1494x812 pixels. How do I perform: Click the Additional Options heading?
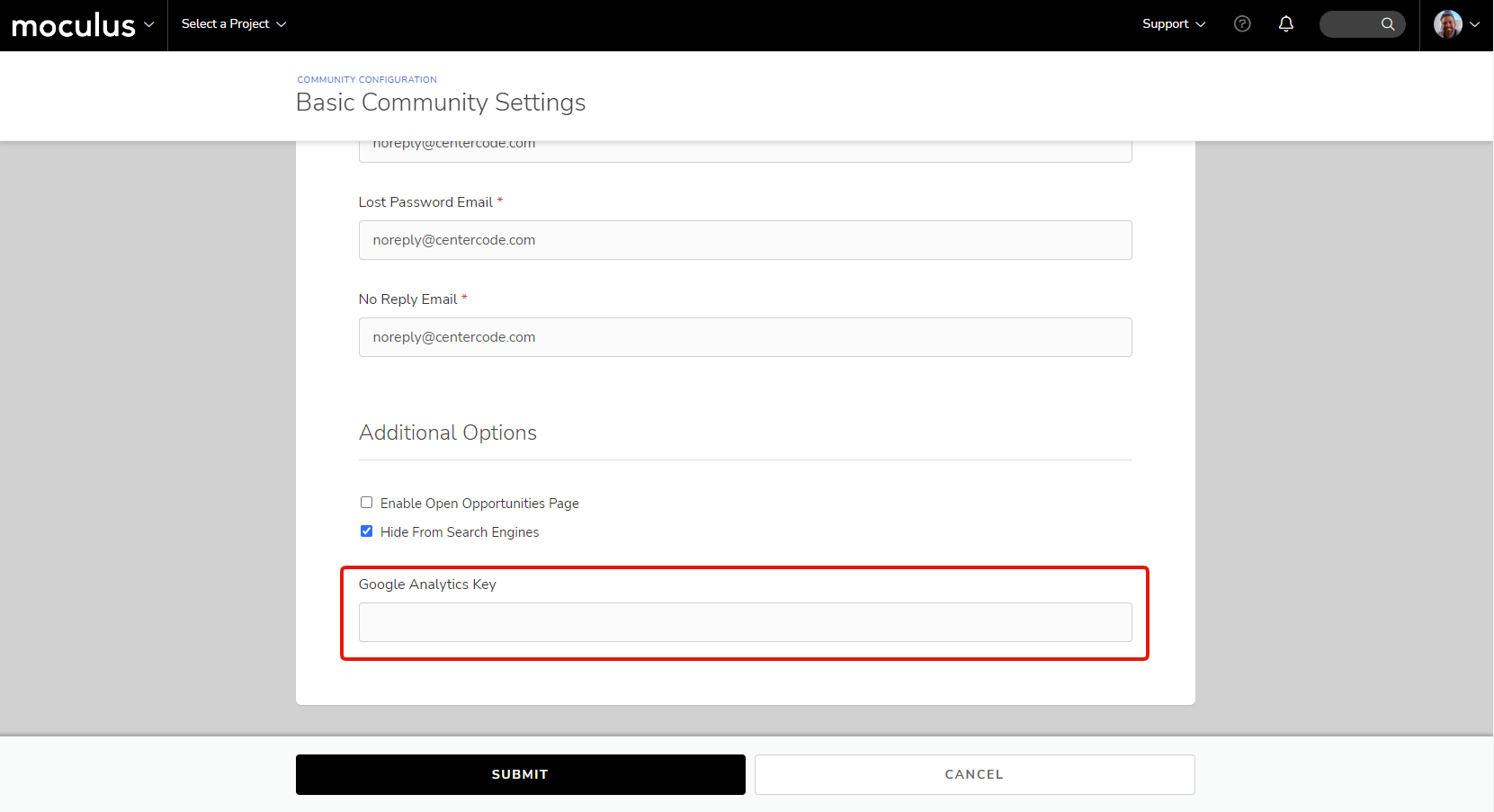(448, 433)
